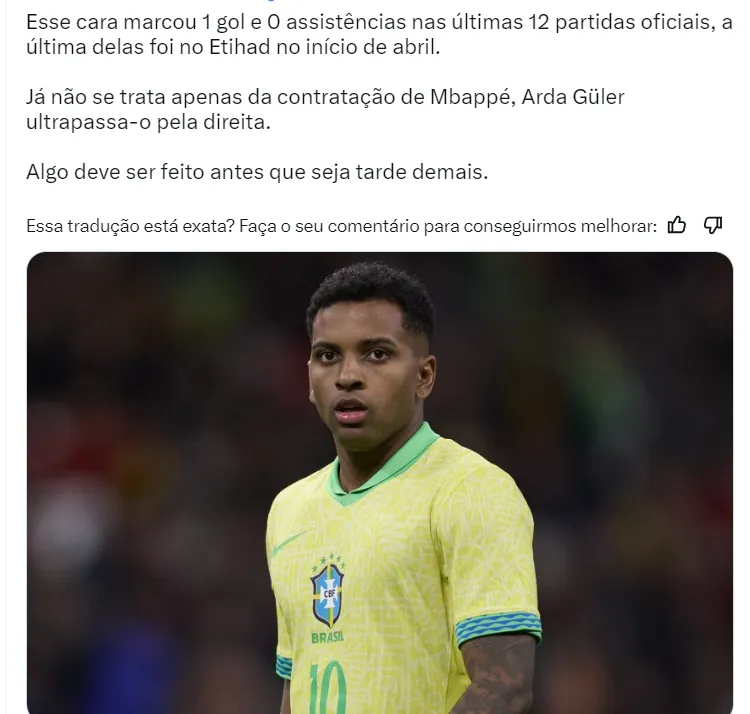Viewport: 750px width, 714px height.
Task: Click the player's hair at top of photo
Action: point(371,292)
